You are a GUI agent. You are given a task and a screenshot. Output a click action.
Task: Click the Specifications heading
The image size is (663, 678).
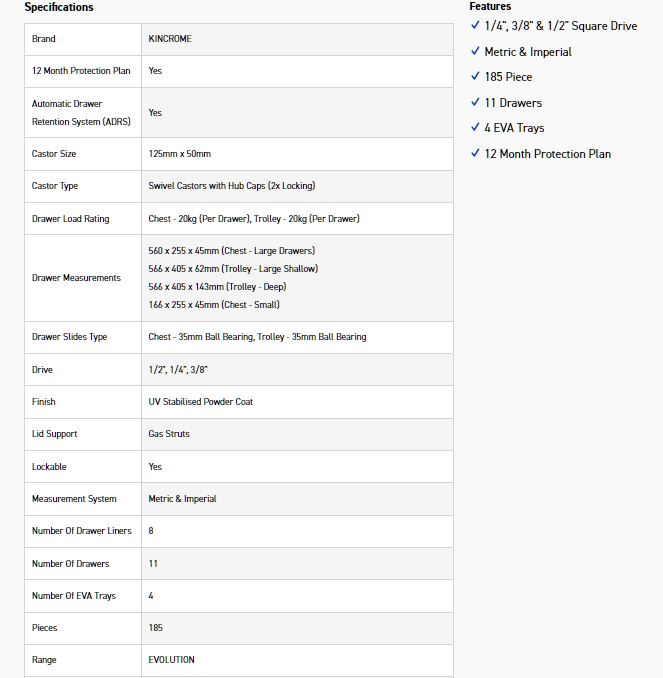59,7
